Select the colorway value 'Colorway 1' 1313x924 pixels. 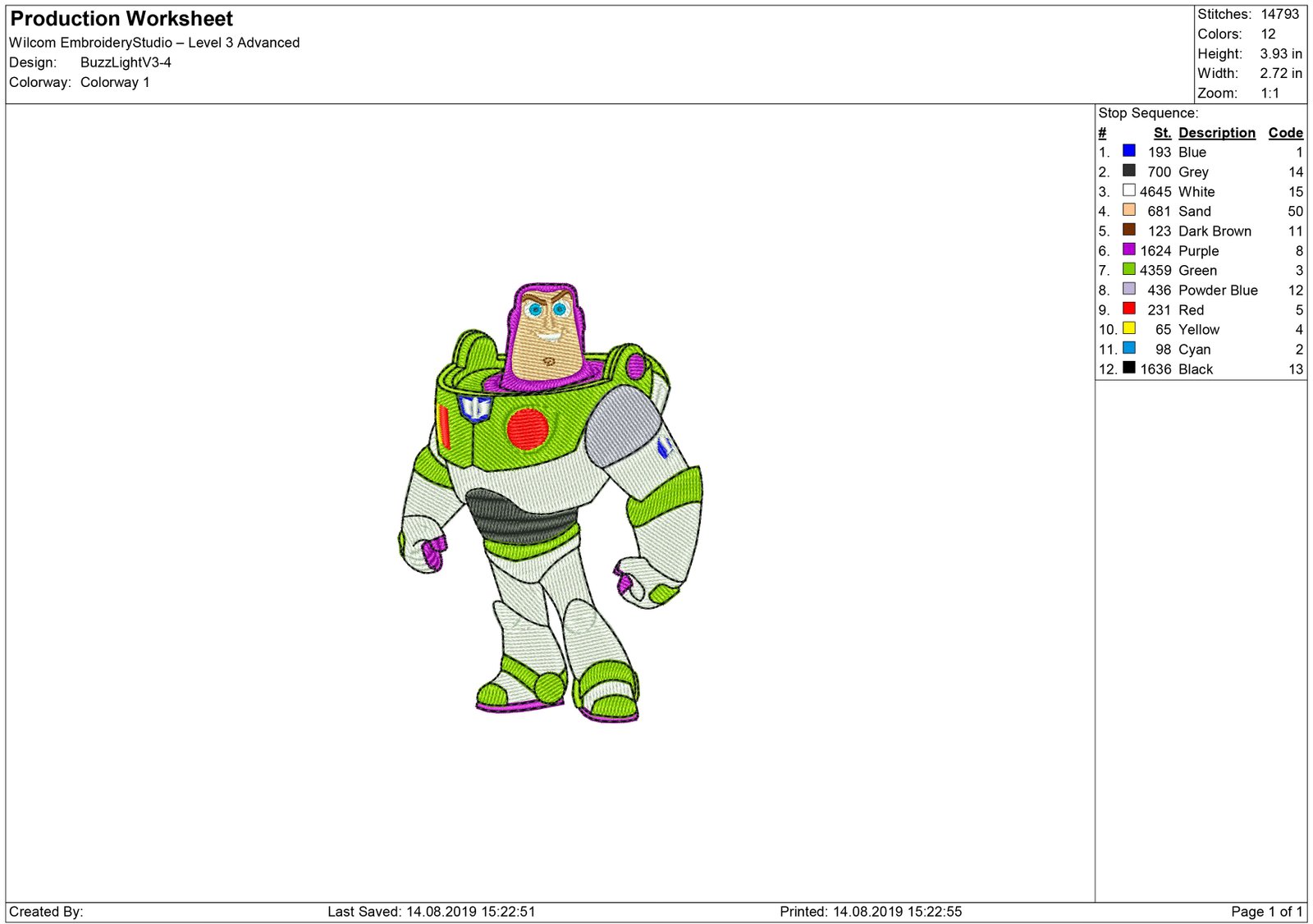click(x=115, y=82)
